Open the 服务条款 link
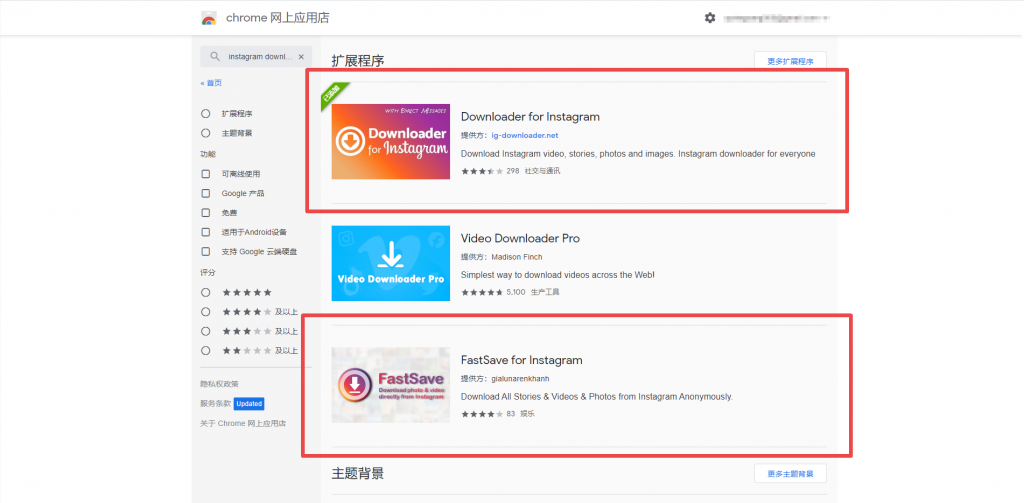 pos(216,404)
